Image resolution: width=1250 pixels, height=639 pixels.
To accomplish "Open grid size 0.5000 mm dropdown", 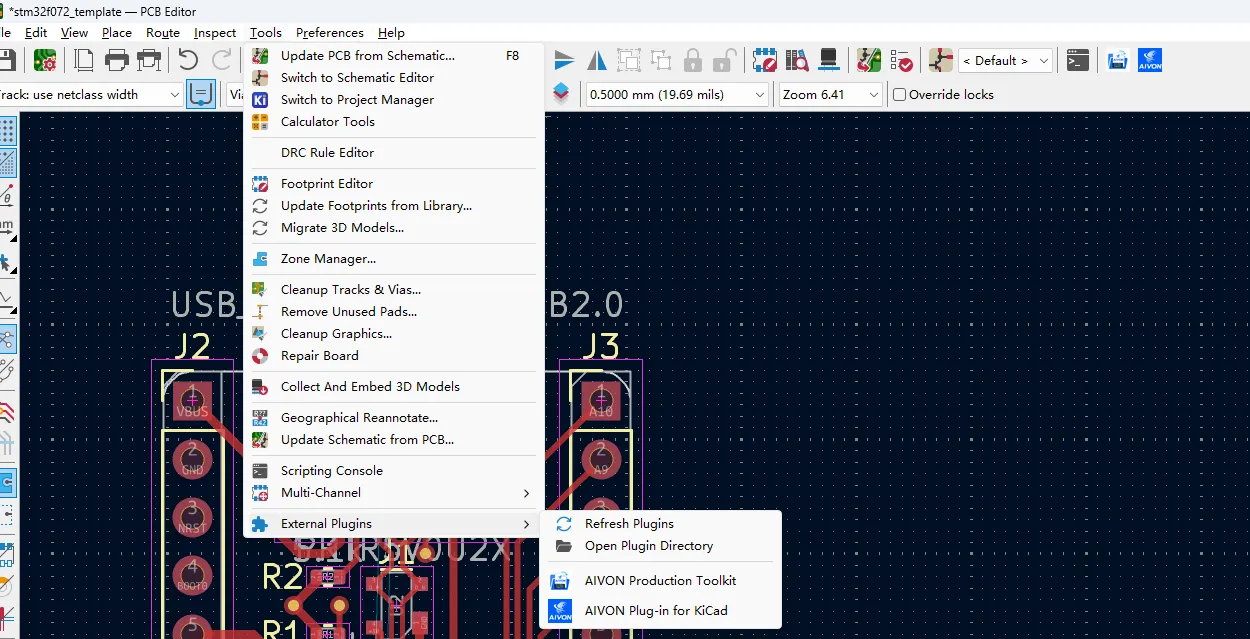I will (x=677, y=94).
